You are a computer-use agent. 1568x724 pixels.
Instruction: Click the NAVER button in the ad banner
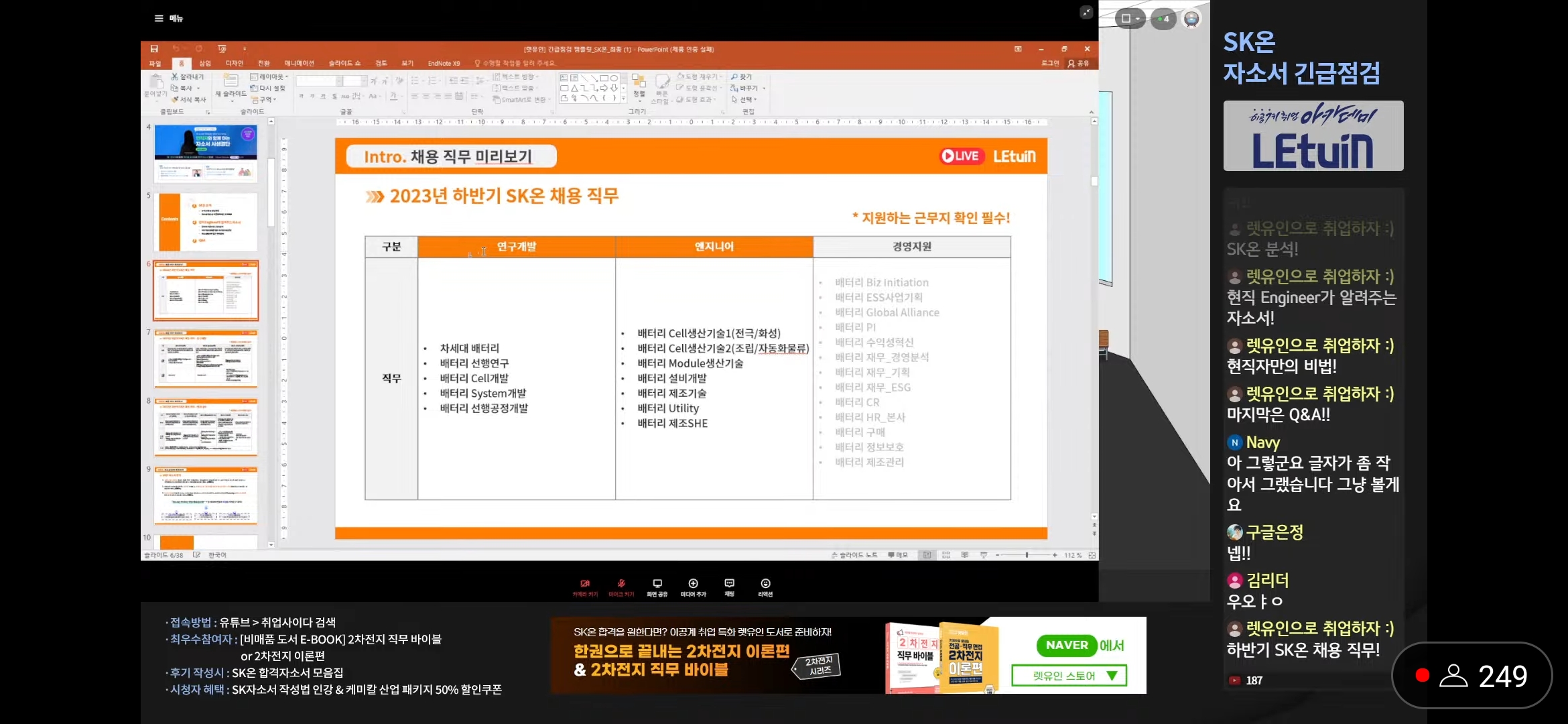tap(1067, 645)
